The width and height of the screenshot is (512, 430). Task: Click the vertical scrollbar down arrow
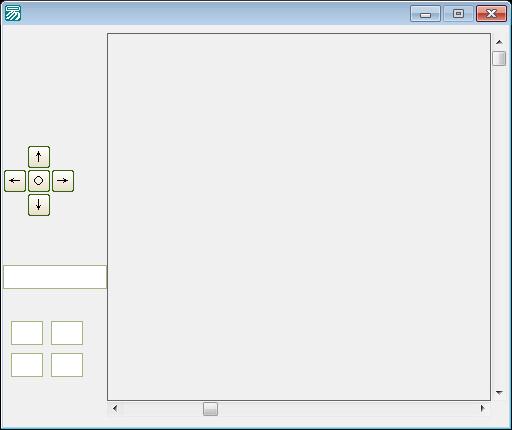(x=499, y=393)
